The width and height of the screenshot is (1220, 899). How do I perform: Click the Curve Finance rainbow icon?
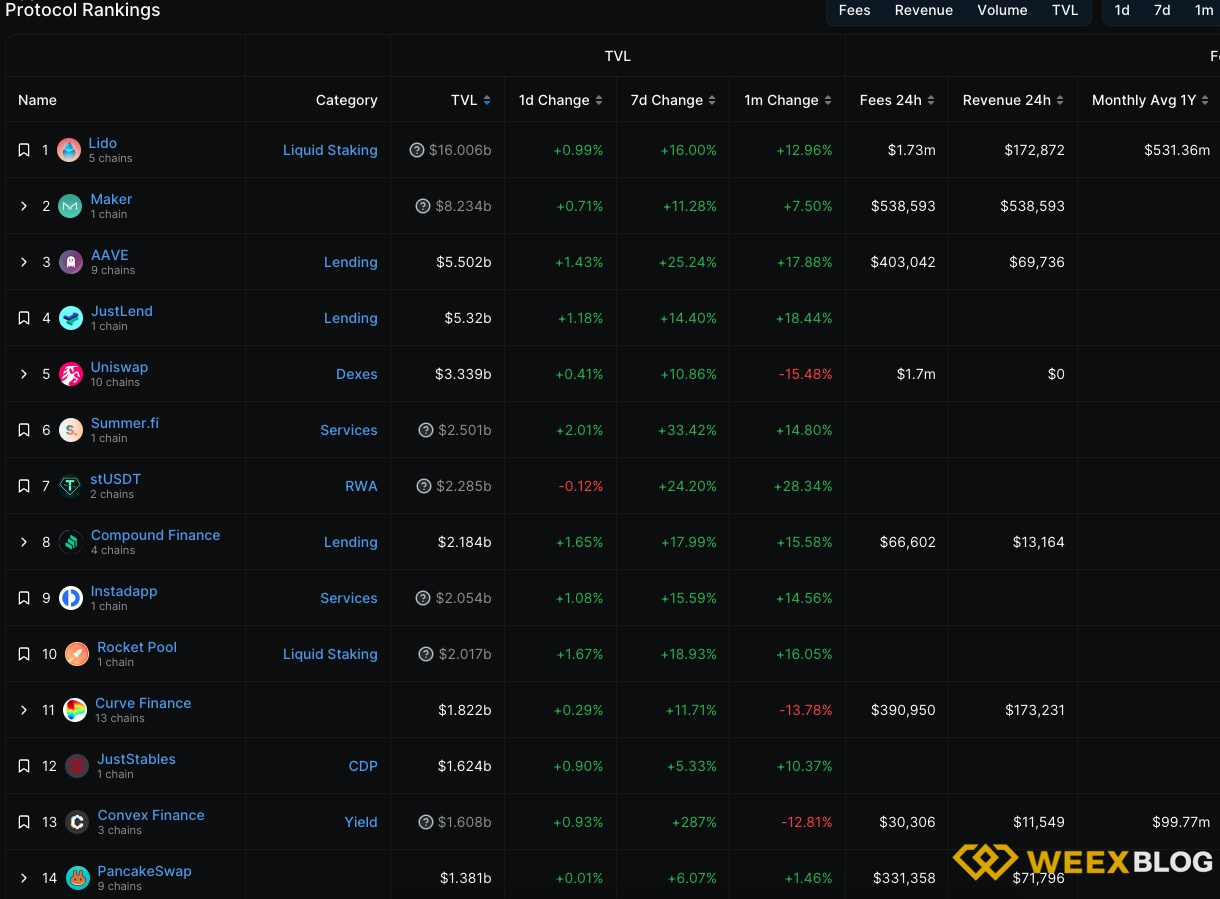(x=75, y=710)
